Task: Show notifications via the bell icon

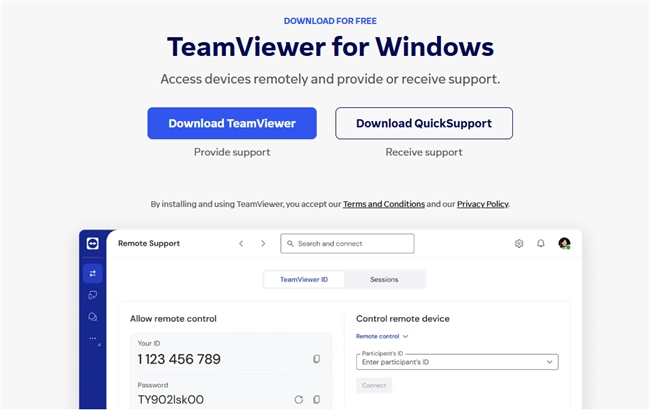Action: 541,243
